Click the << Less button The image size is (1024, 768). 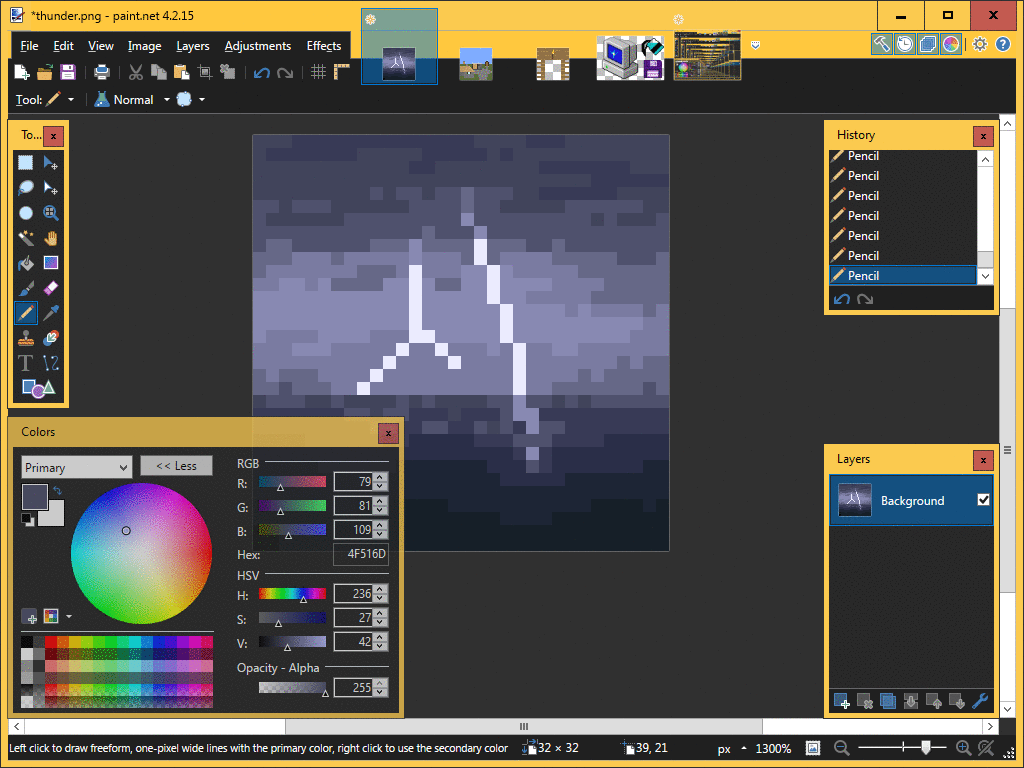pyautogui.click(x=176, y=466)
